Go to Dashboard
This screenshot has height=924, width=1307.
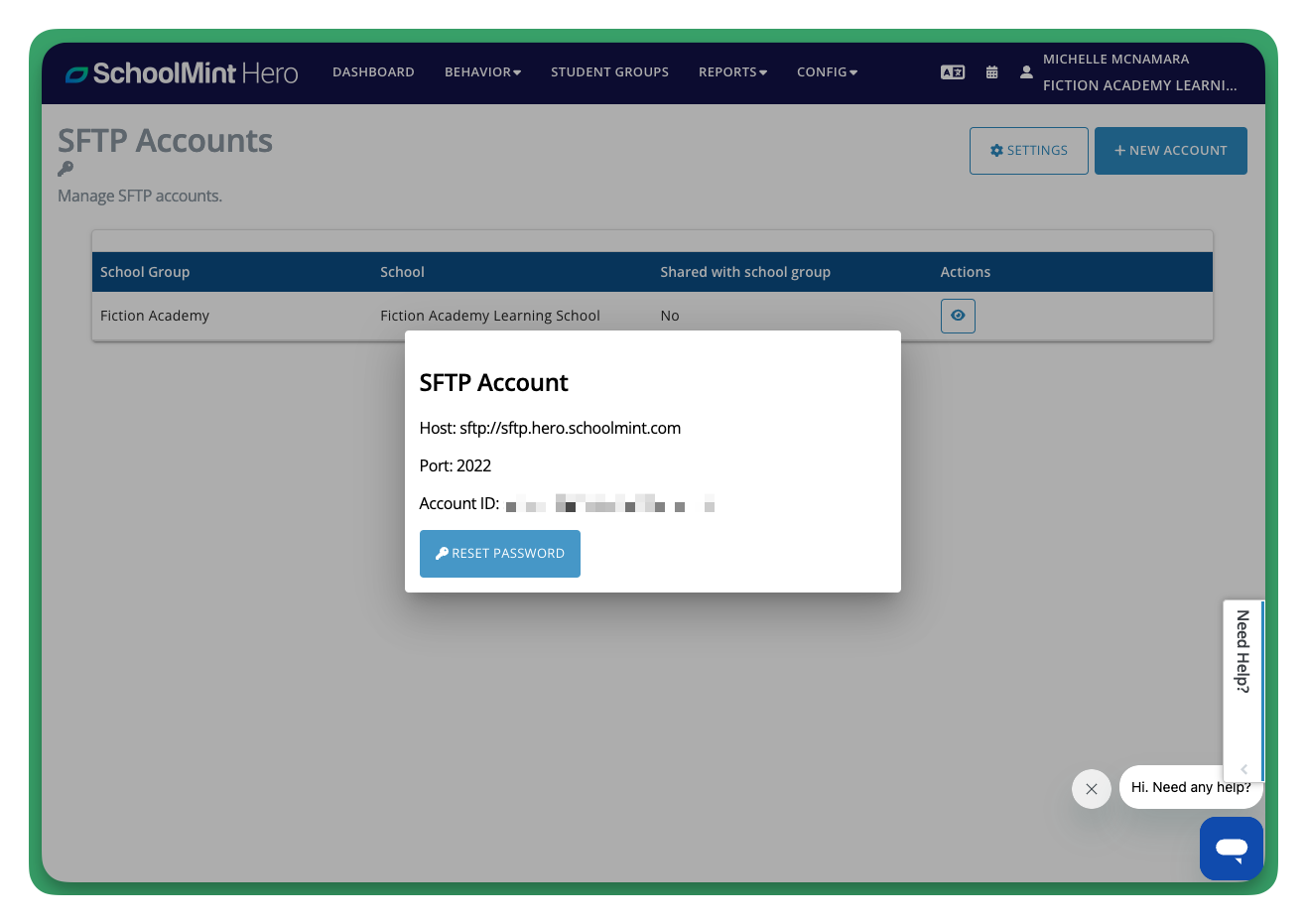tap(373, 72)
